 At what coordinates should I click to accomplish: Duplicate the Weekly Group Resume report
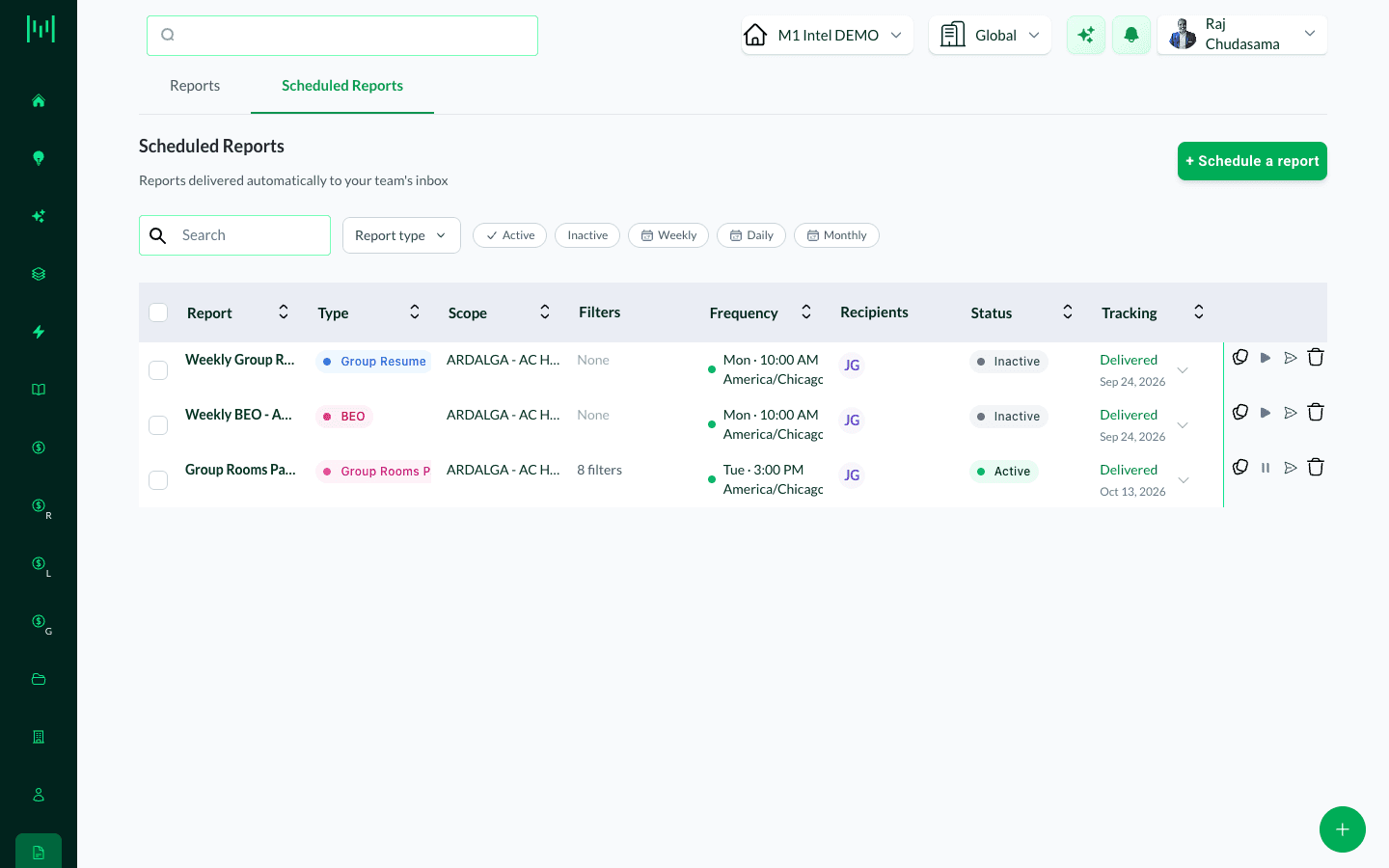(1240, 358)
